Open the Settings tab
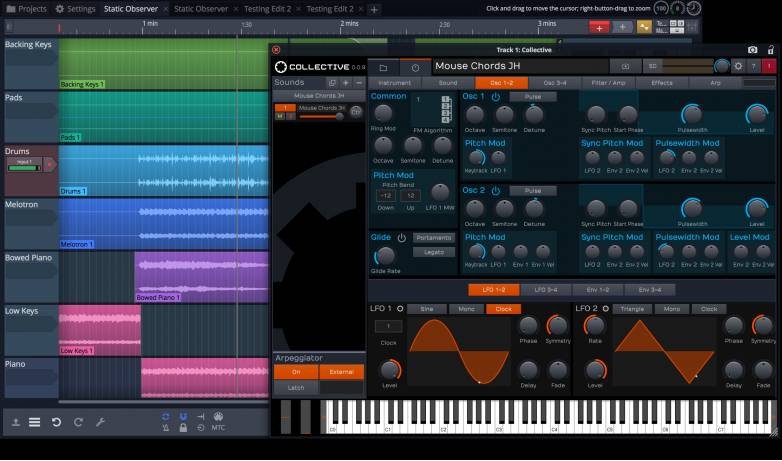The width and height of the screenshot is (782, 461). click(75, 8)
